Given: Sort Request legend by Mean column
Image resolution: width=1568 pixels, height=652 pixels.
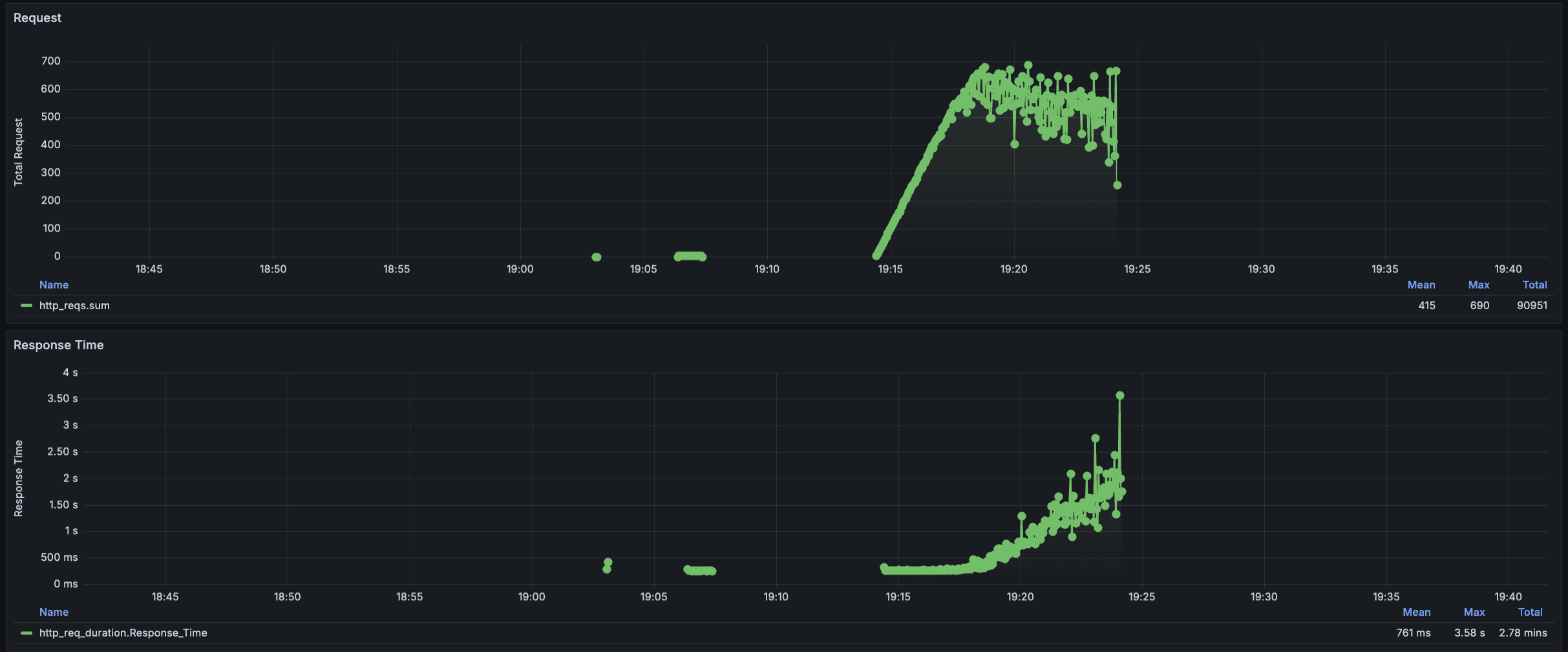Looking at the screenshot, I should 1421,285.
